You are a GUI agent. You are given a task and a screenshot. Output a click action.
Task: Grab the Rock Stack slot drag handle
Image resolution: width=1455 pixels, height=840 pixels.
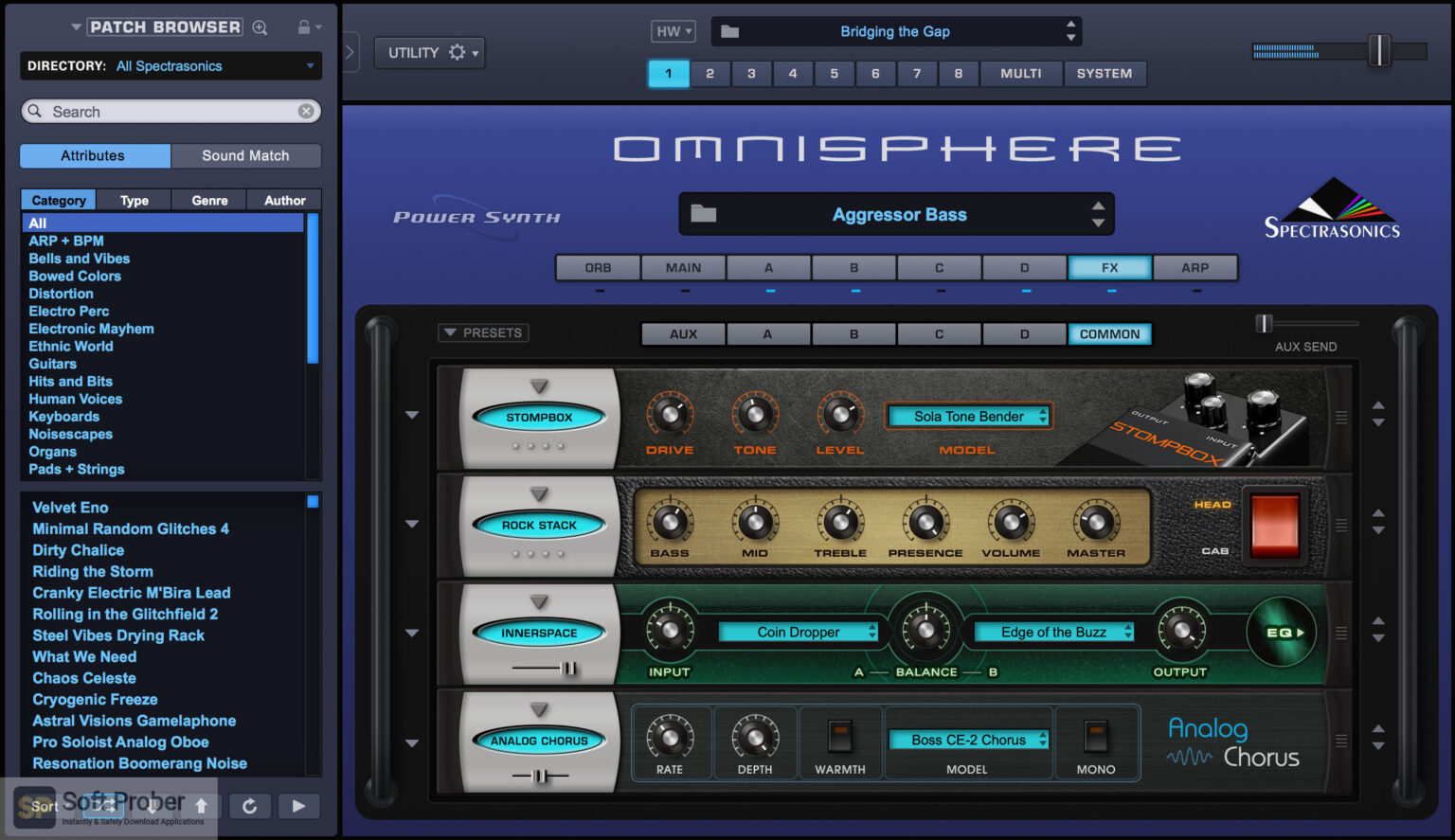pos(1341,526)
